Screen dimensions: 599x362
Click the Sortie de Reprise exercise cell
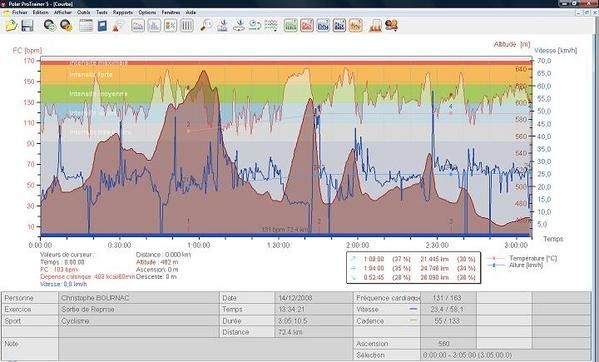pos(139,309)
